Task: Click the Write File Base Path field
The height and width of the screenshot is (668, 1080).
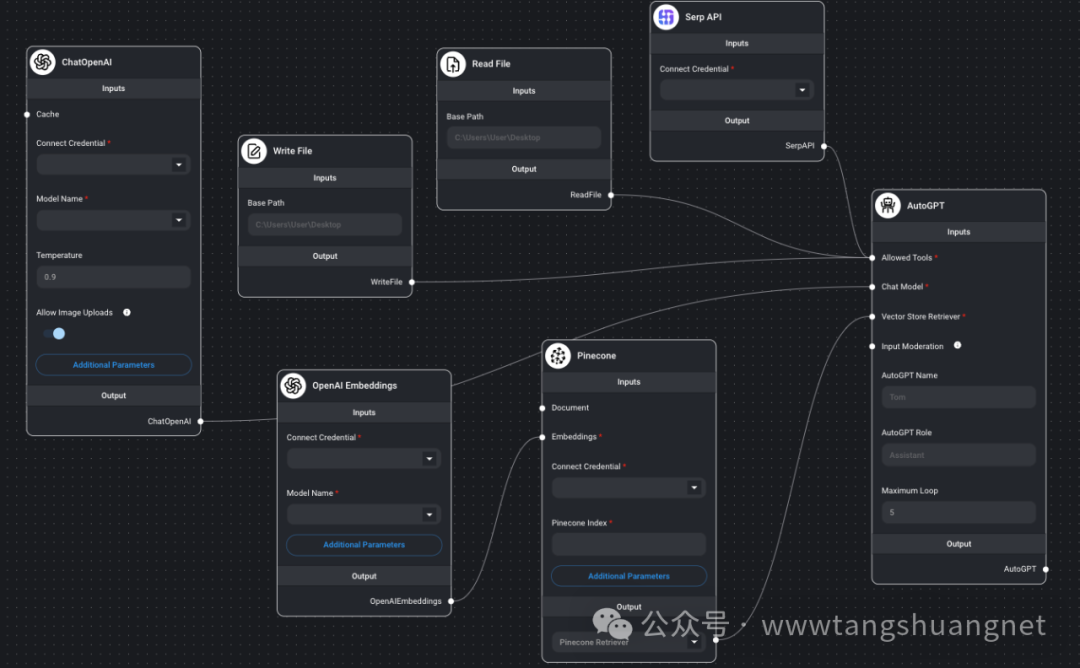Action: coord(325,225)
